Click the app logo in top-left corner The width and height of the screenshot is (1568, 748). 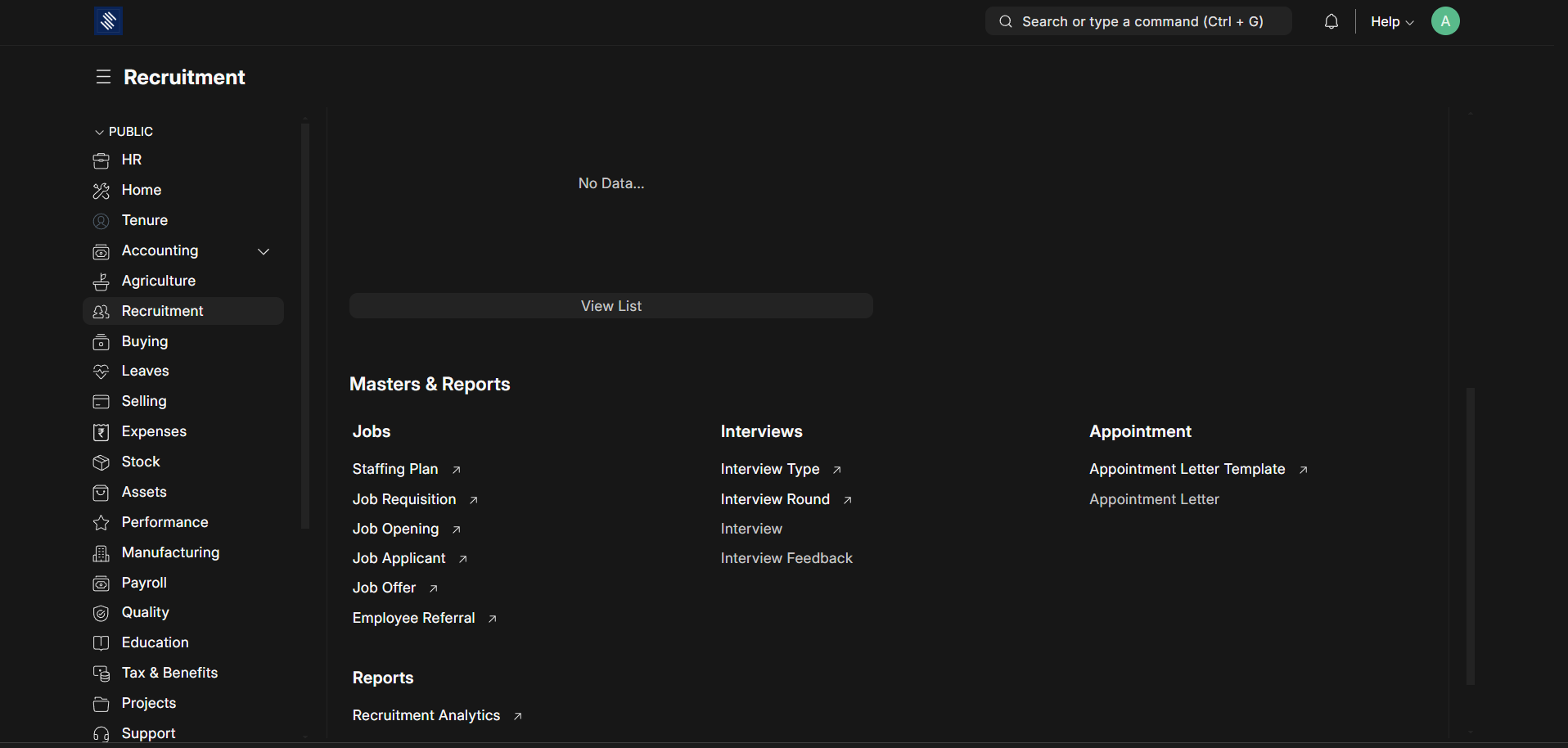[108, 21]
